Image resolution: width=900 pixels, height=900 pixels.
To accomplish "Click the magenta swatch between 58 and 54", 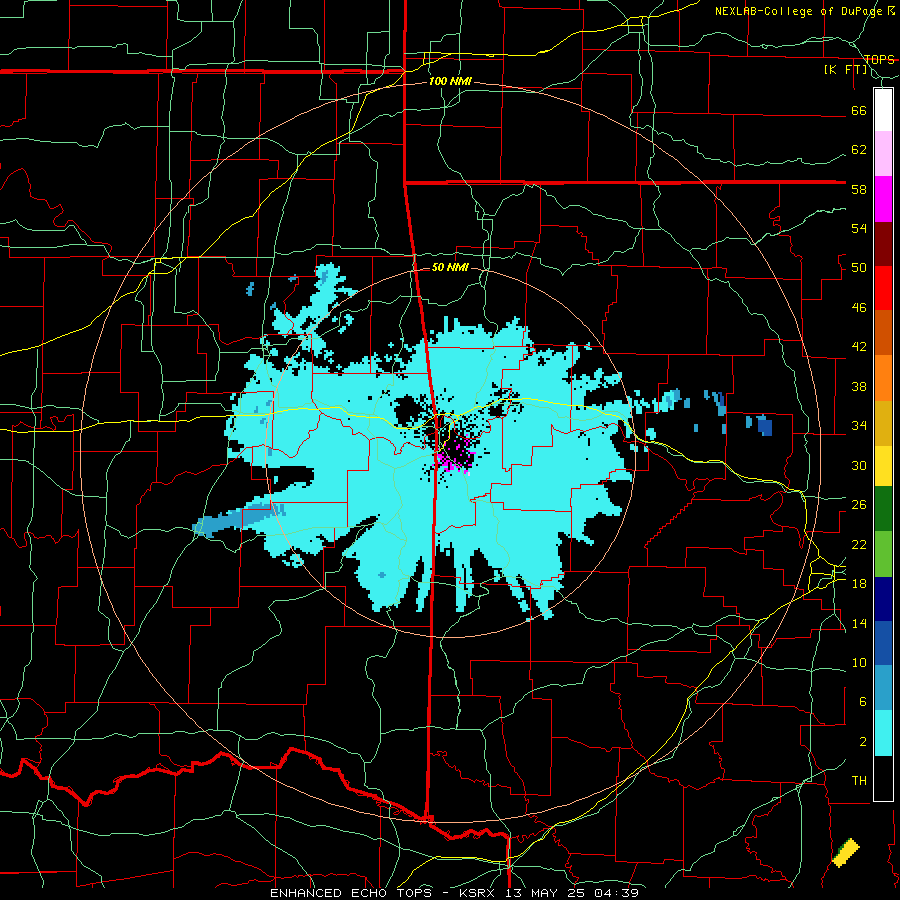I will pos(883,199).
